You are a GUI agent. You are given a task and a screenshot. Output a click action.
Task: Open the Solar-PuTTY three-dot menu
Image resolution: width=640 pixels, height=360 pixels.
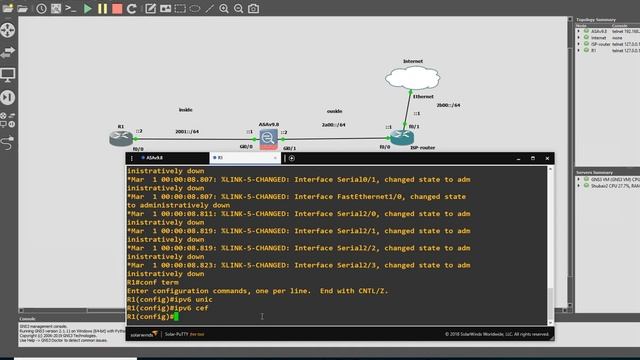pos(132,158)
